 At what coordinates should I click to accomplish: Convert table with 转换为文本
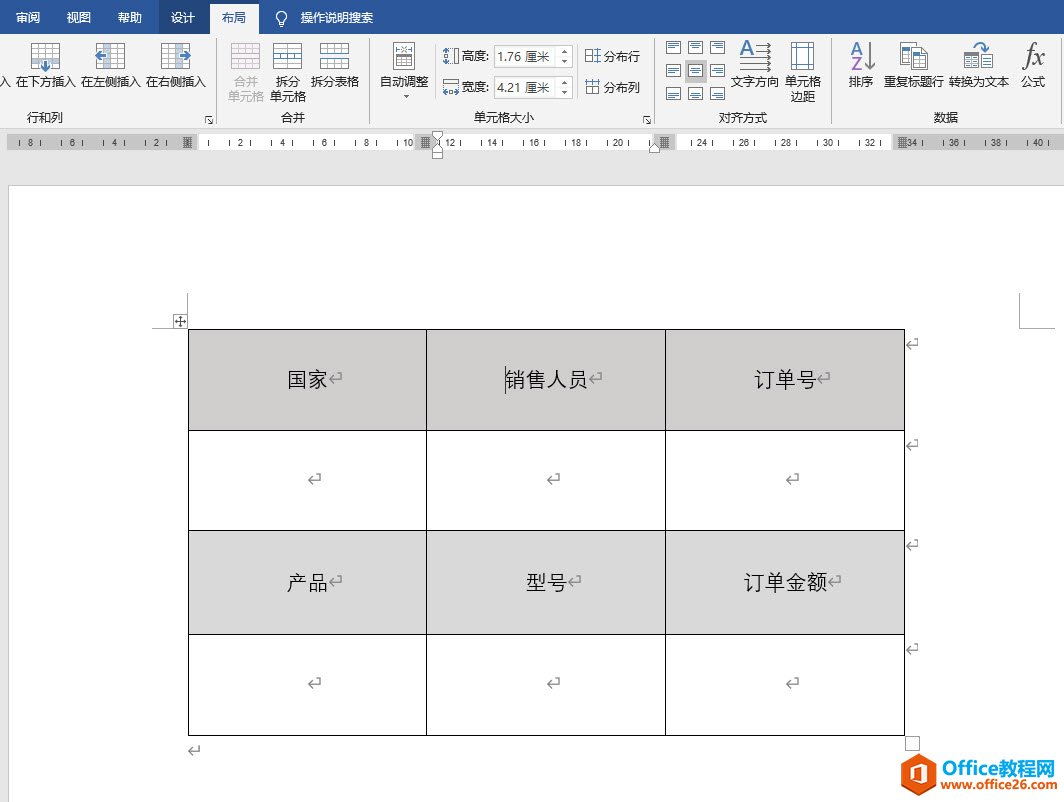tap(978, 65)
